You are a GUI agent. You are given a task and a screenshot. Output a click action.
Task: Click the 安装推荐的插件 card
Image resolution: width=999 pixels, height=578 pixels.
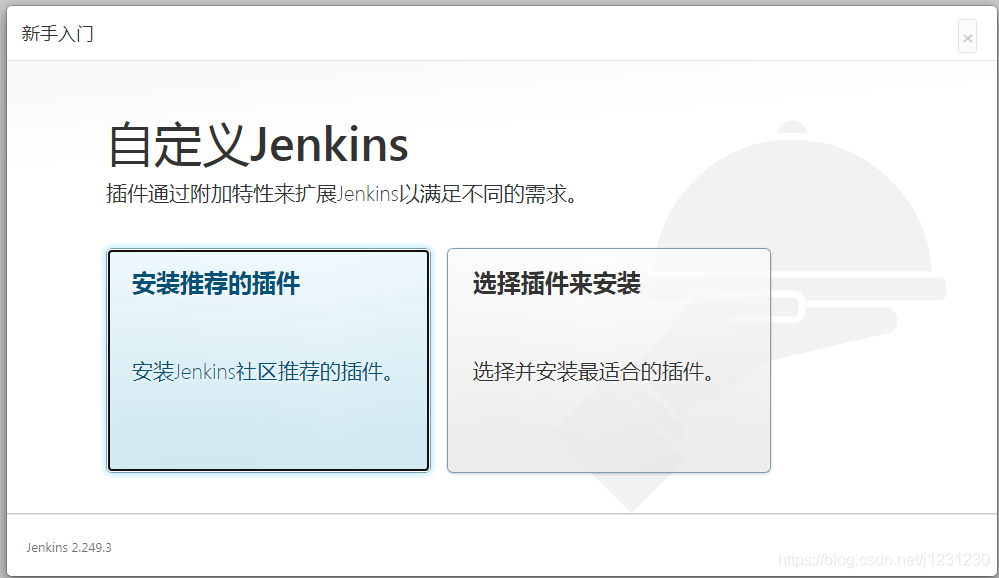[x=268, y=360]
